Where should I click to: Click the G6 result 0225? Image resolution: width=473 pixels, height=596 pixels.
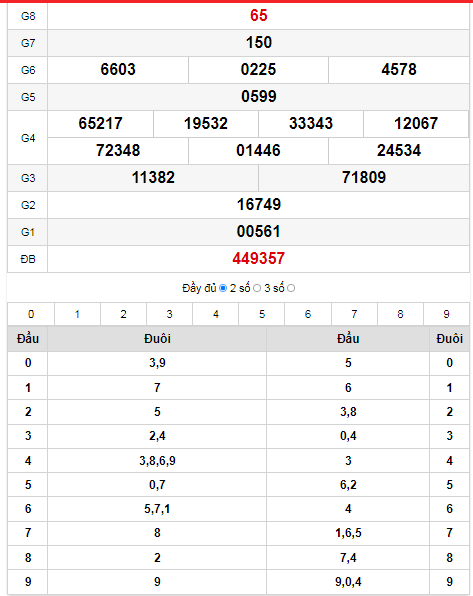259,70
